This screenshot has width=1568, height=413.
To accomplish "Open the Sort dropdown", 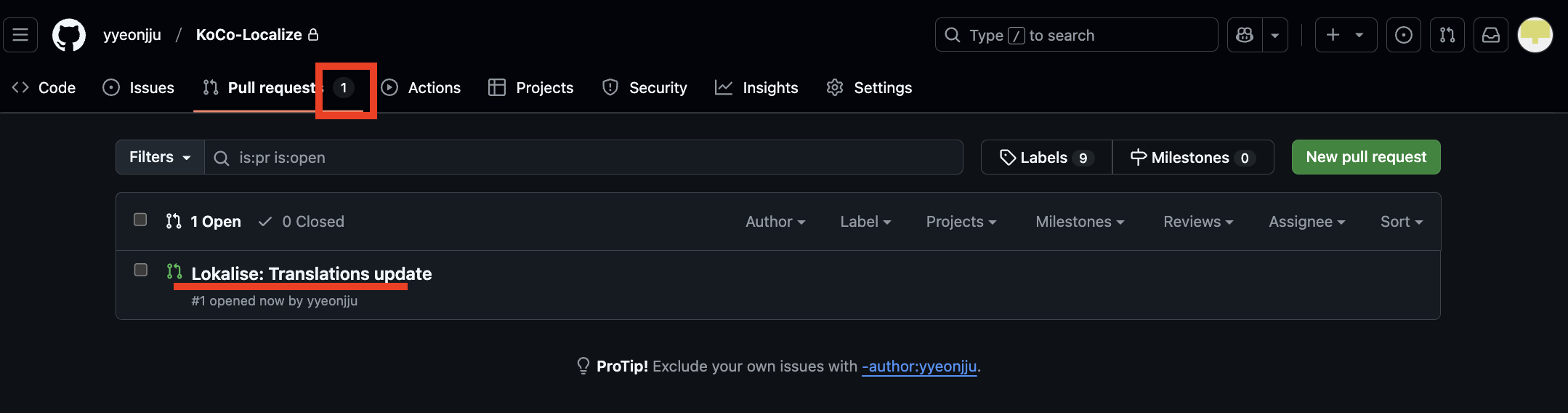I will click(1402, 222).
